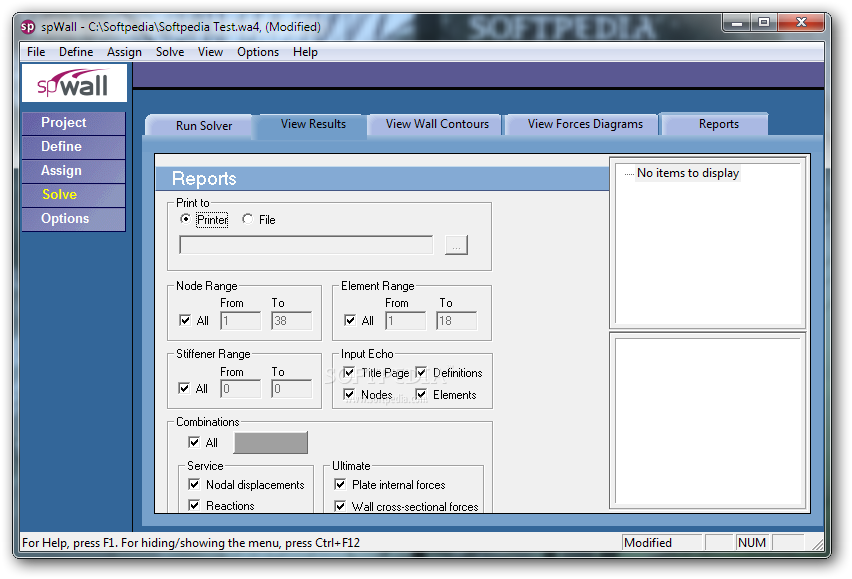Viewport: 852px width, 579px height.
Task: Close the spWall window
Action: [801, 23]
